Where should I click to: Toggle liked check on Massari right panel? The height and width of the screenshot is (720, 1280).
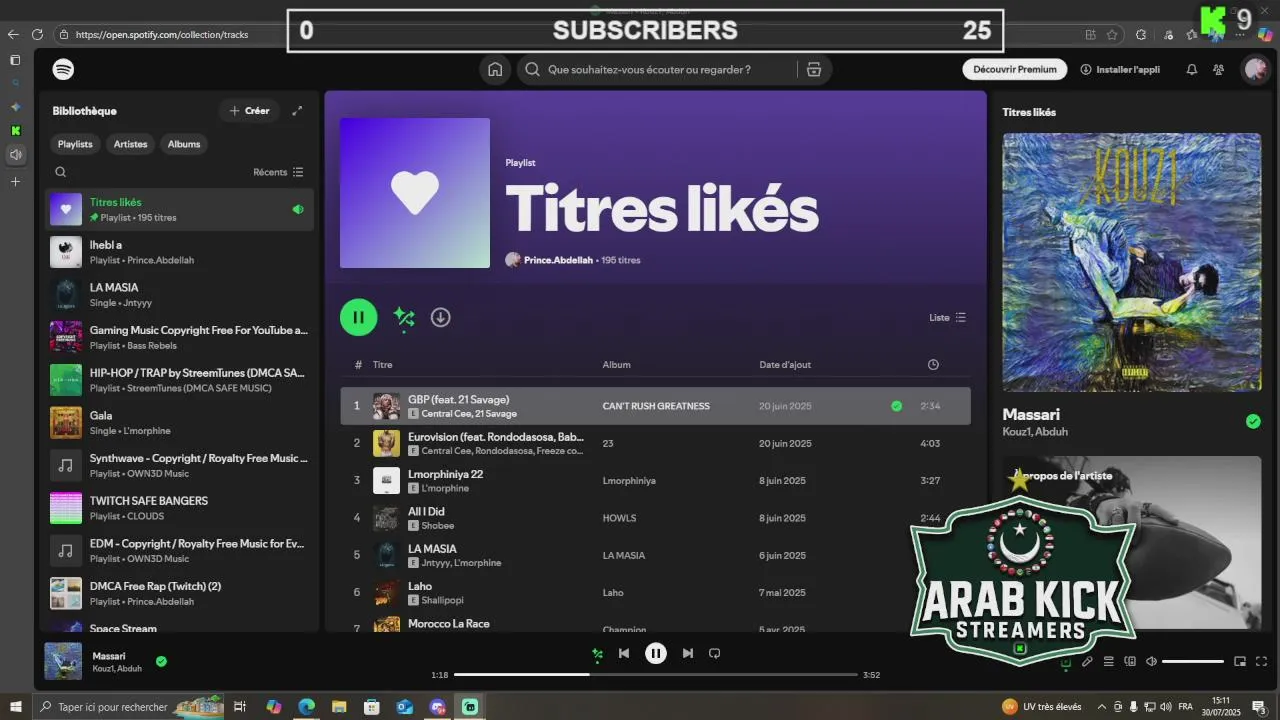1253,421
